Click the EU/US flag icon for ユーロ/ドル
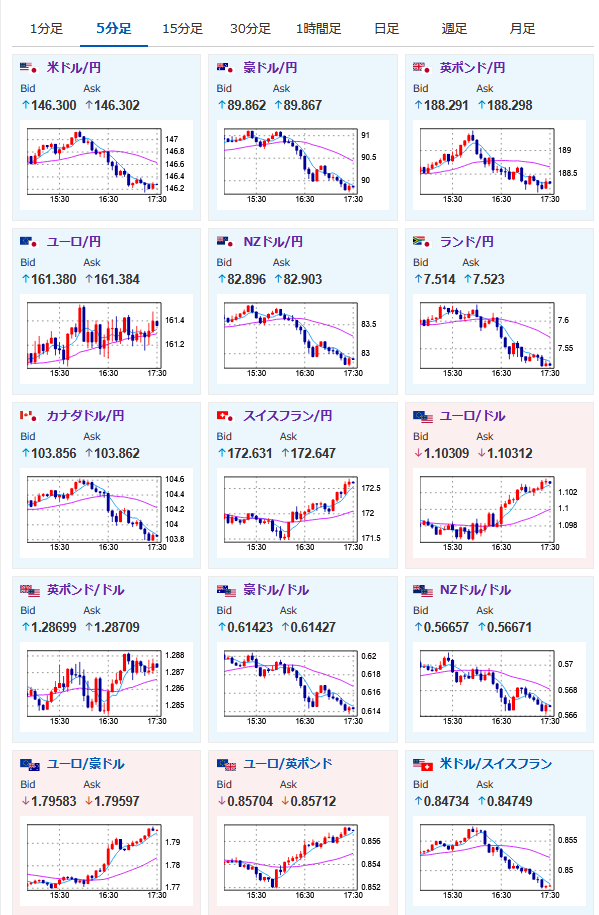 (422, 415)
